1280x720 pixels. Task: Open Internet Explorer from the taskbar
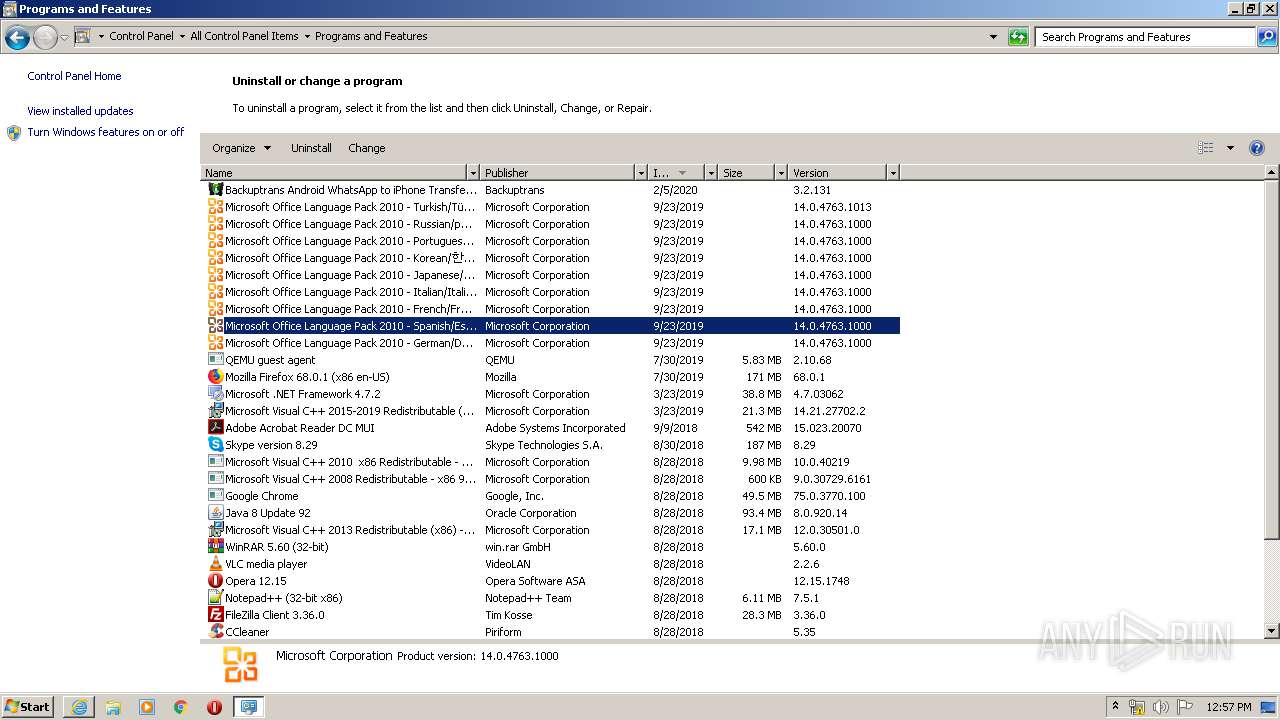(x=79, y=707)
